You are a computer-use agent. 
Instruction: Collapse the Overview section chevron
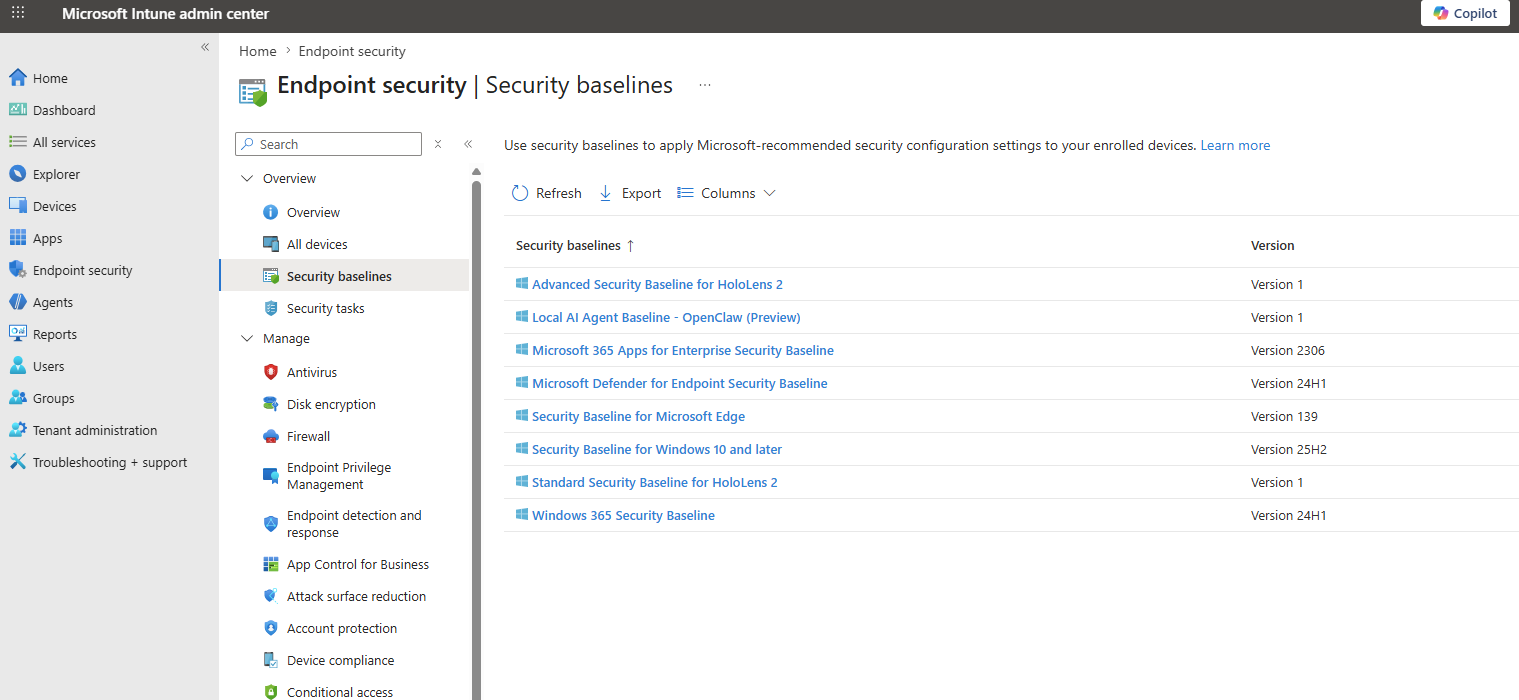click(x=247, y=178)
